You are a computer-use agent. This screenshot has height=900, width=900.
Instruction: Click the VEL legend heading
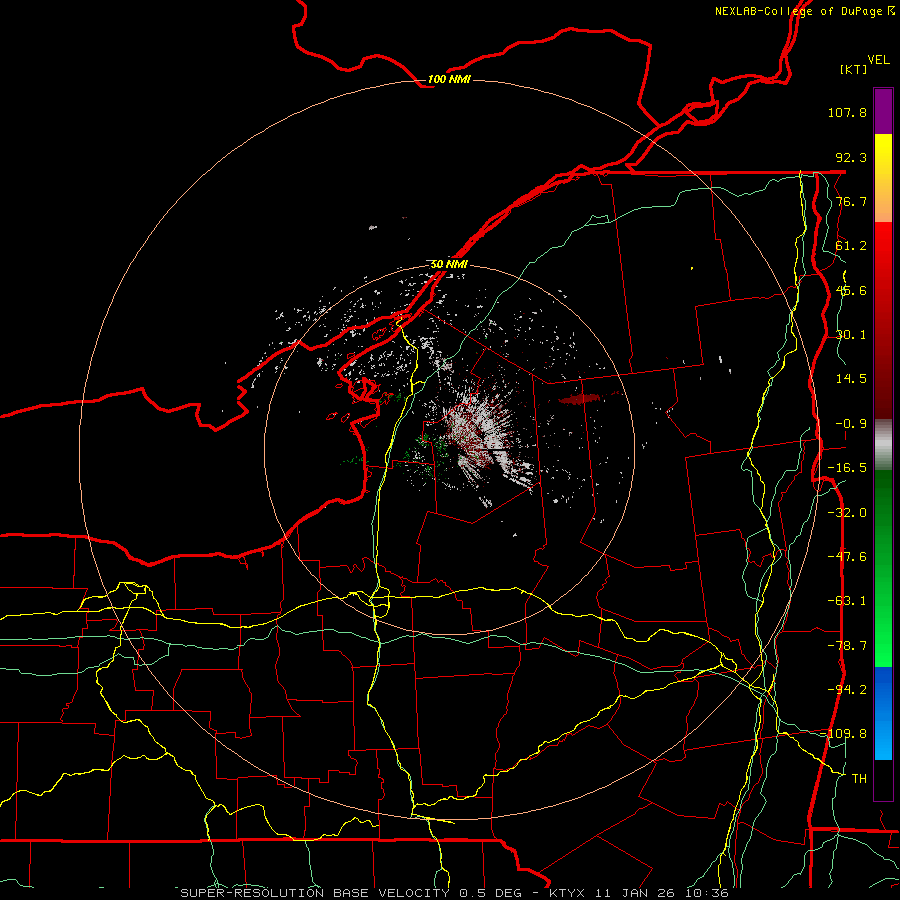pyautogui.click(x=878, y=60)
